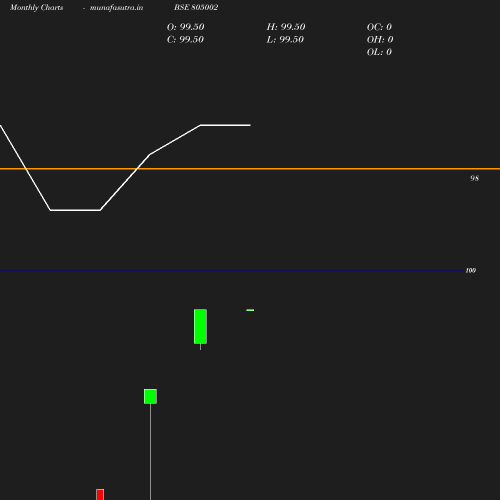Click the munafasutra.in site label

point(116,8)
